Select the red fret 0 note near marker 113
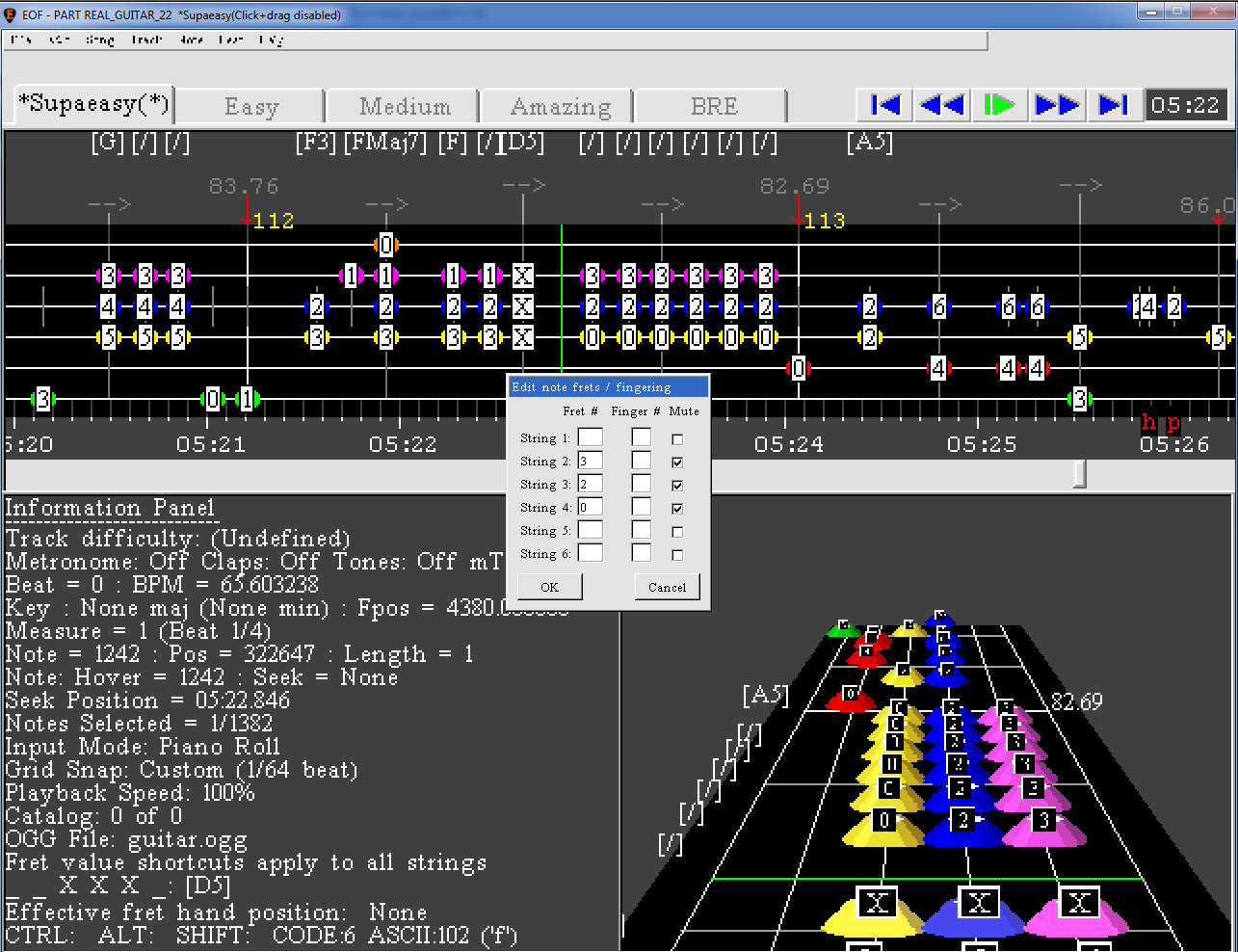 (798, 368)
